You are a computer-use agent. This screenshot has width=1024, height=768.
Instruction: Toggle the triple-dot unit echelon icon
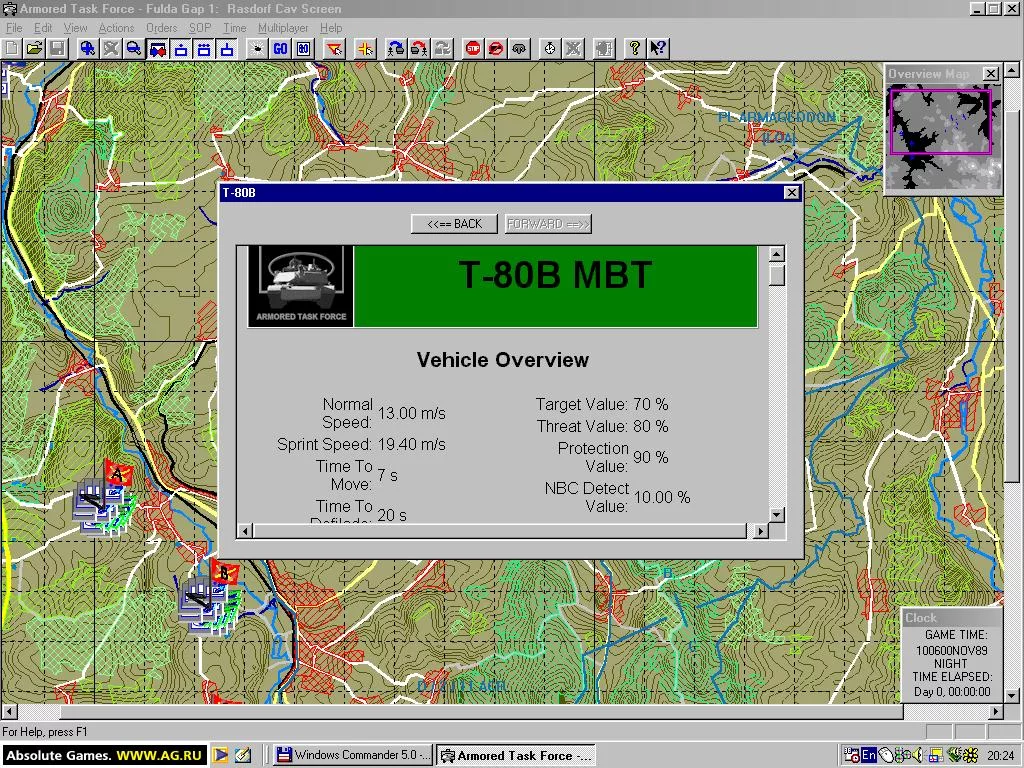coord(204,48)
